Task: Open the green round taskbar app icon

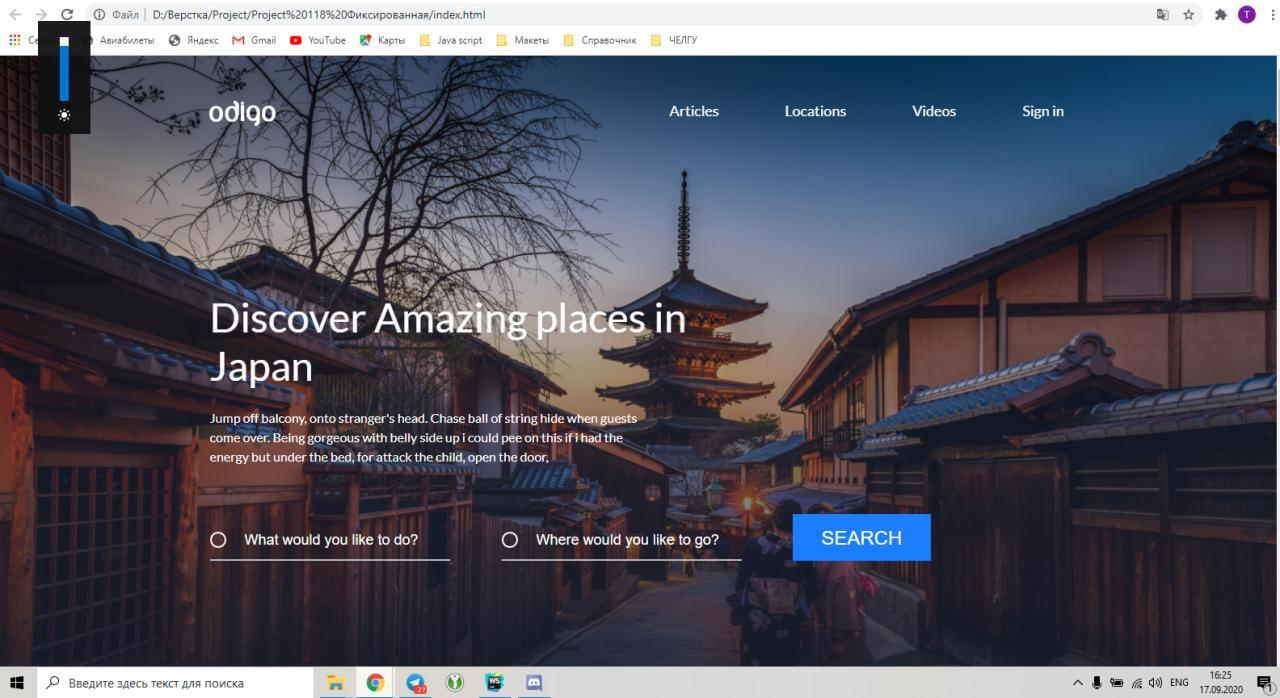Action: [455, 683]
